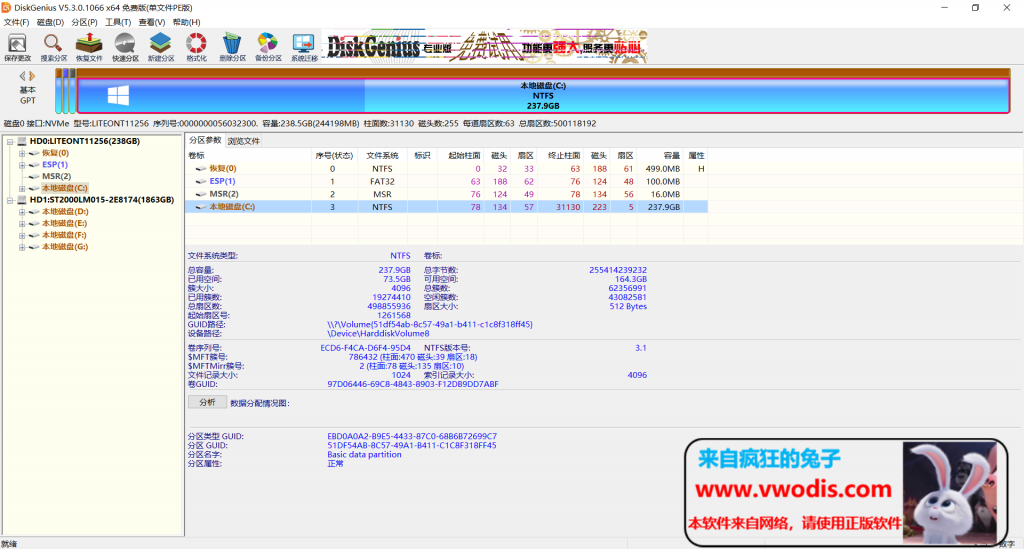The height and width of the screenshot is (549, 1024).
Task: Switch to the 分区参数 tab
Action: 205,140
